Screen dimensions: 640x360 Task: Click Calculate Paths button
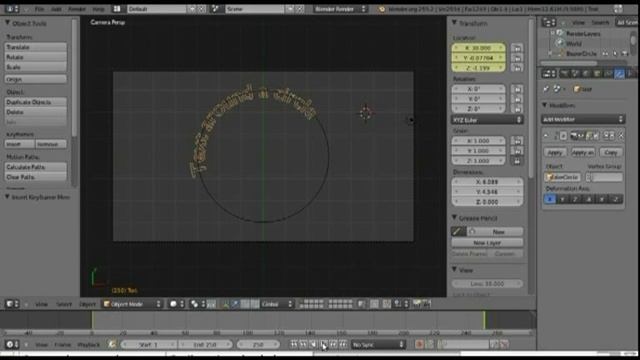click(36, 167)
